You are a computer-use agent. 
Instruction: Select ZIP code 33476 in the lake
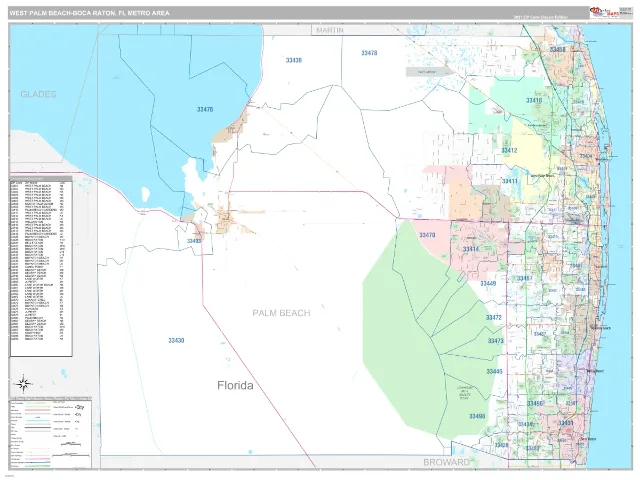[205, 109]
